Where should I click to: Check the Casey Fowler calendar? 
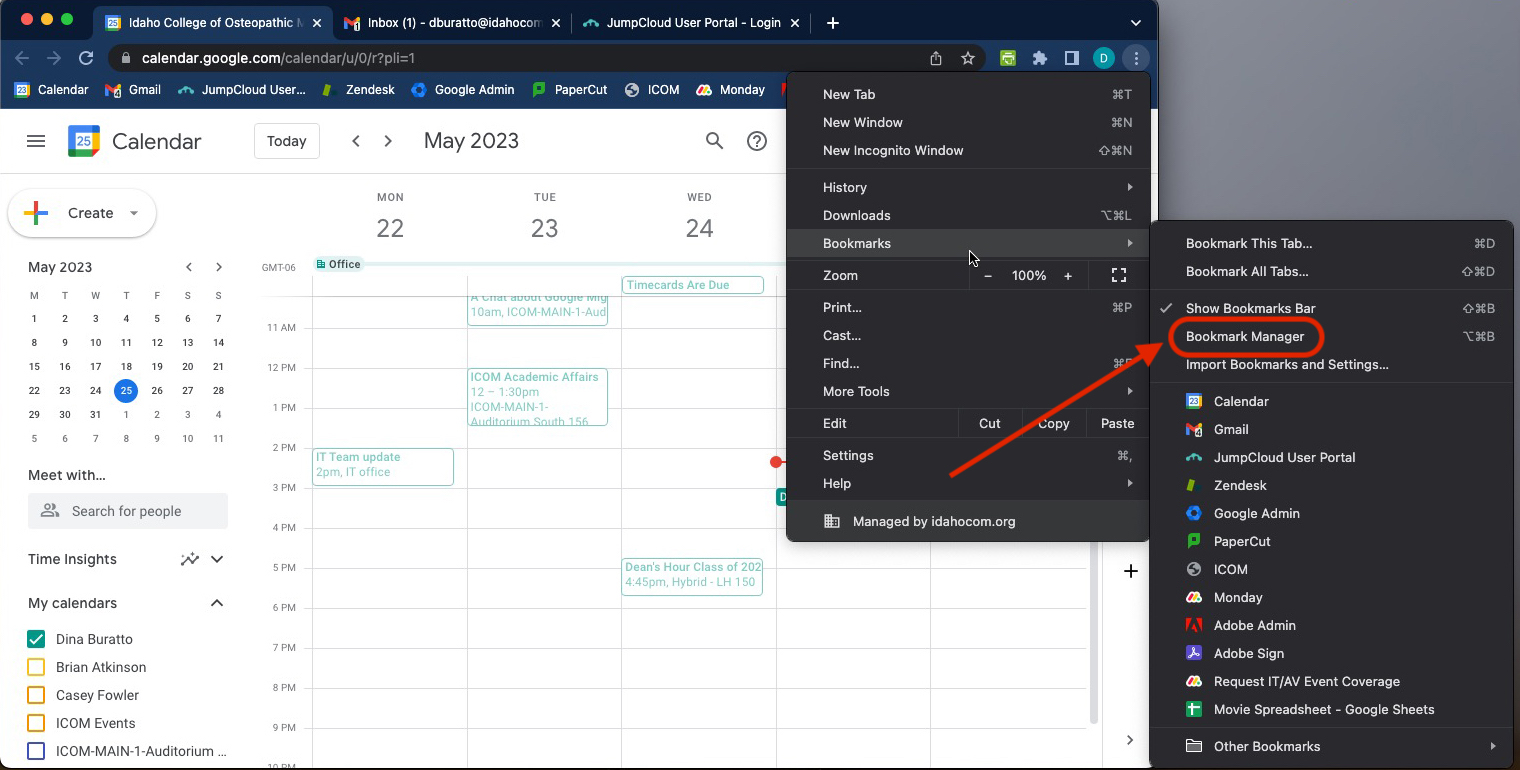coord(36,695)
